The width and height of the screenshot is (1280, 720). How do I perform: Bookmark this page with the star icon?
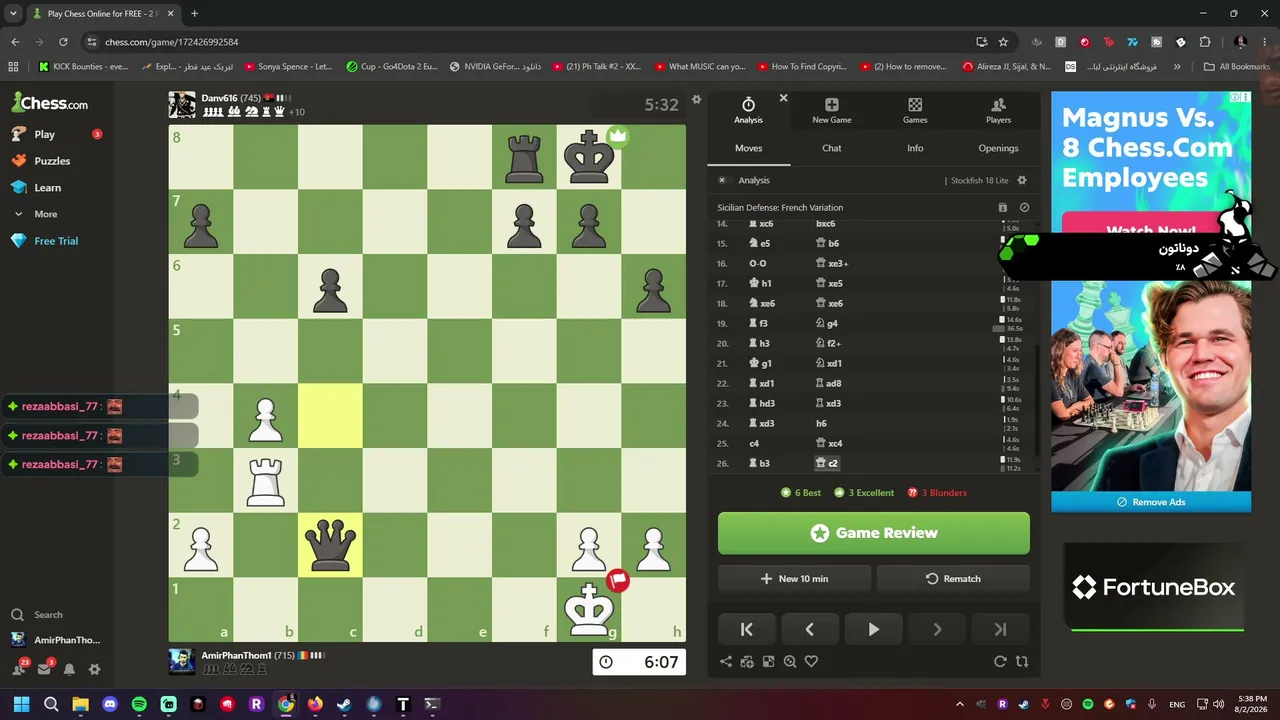pos(1003,42)
